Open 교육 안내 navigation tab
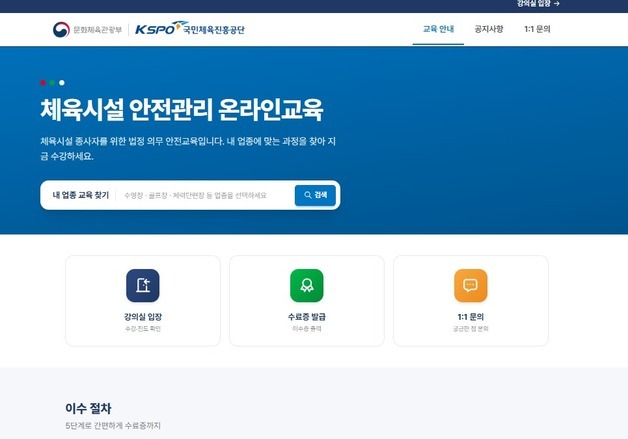 point(438,29)
